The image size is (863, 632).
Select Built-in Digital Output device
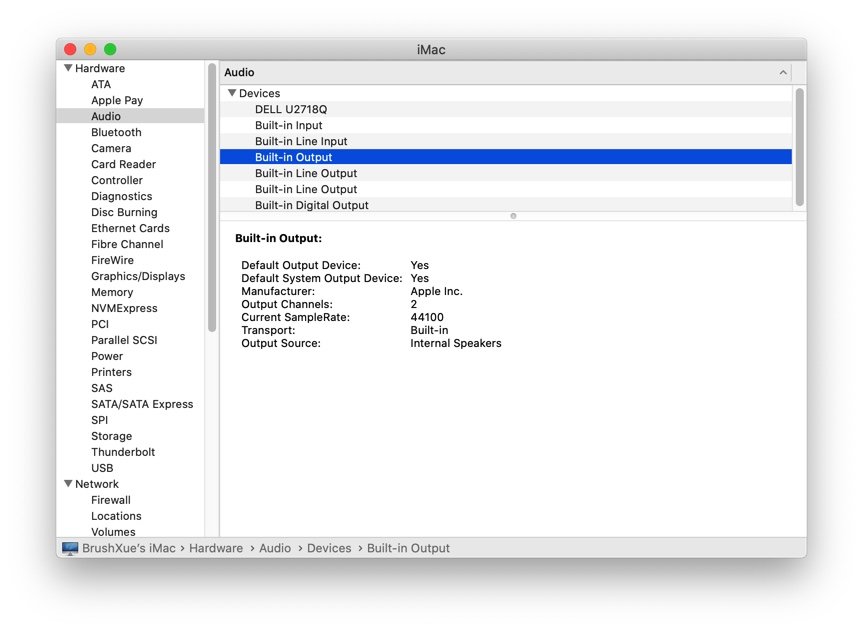[506, 205]
